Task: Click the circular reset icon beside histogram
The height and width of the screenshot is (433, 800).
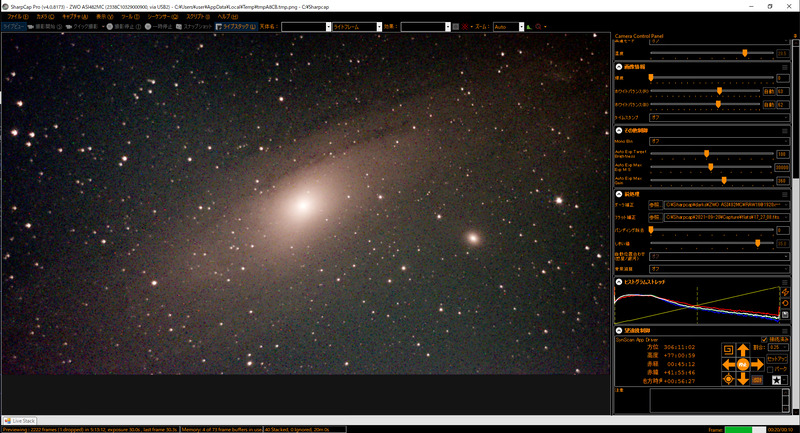Action: coord(785,303)
